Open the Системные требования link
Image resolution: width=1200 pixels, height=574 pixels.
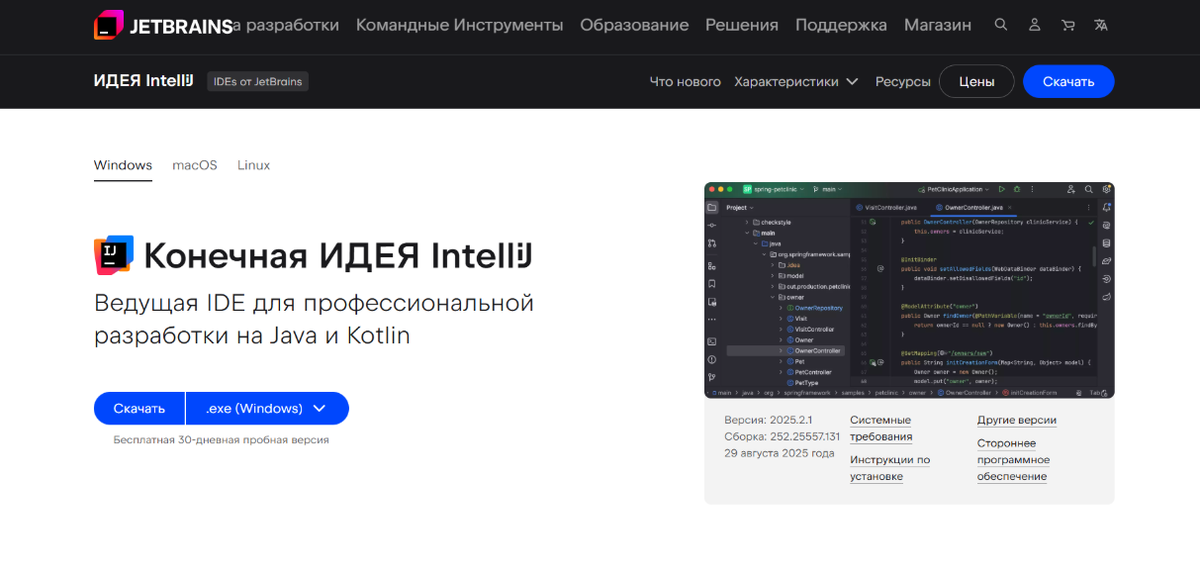pyautogui.click(x=881, y=429)
